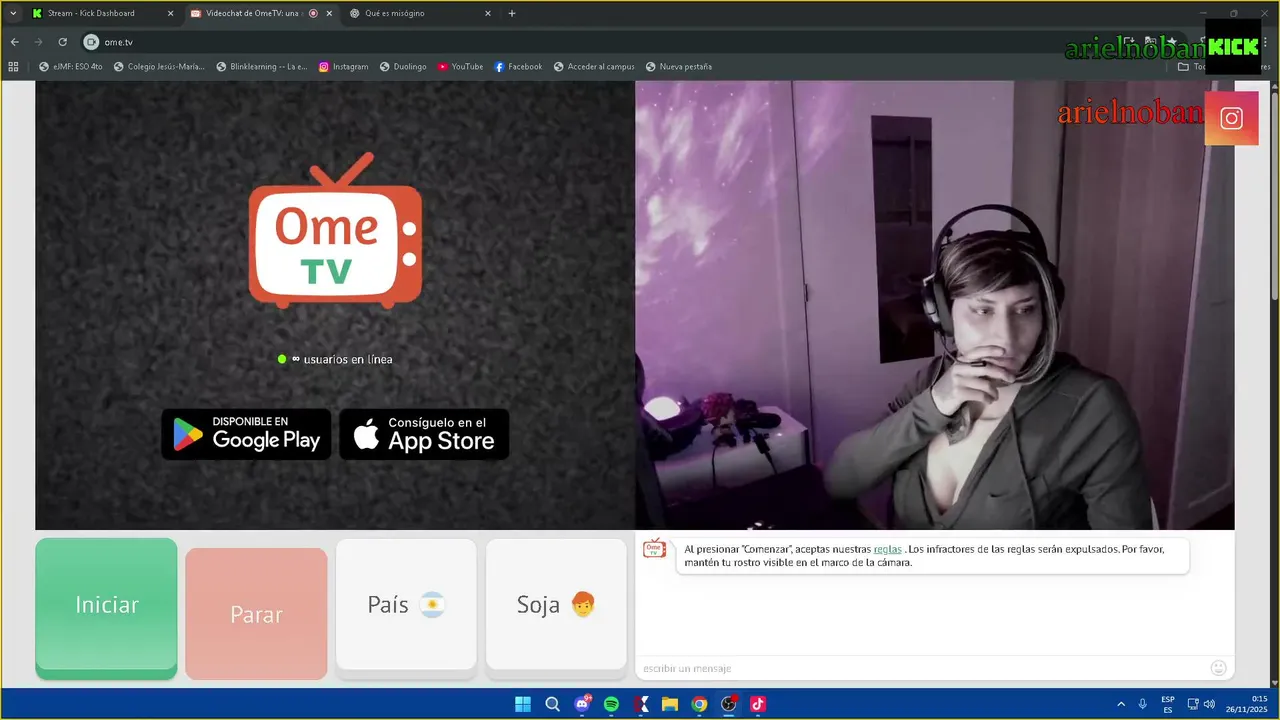Open the Soja gender selector

[556, 604]
